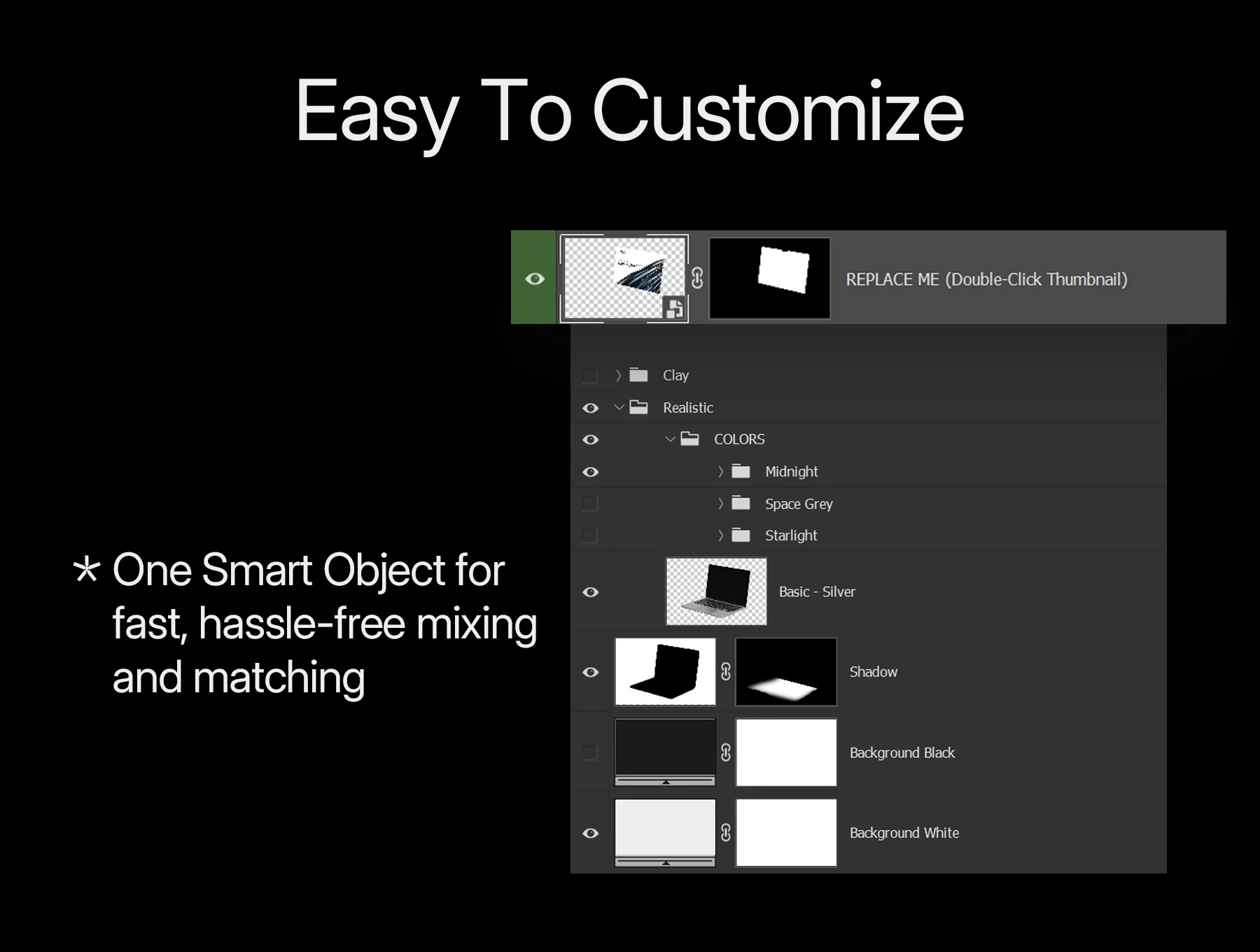The width and height of the screenshot is (1260, 952).
Task: Click the Background Black color fill swatch
Action: pos(665,752)
